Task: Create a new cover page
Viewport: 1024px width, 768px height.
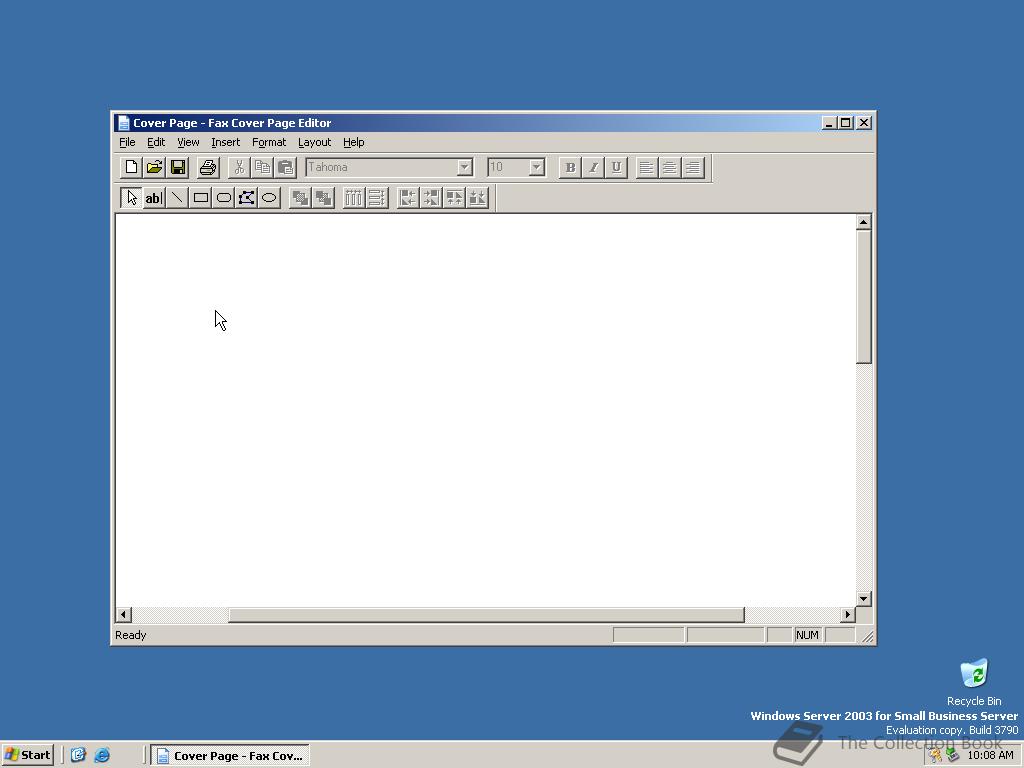Action: click(131, 167)
